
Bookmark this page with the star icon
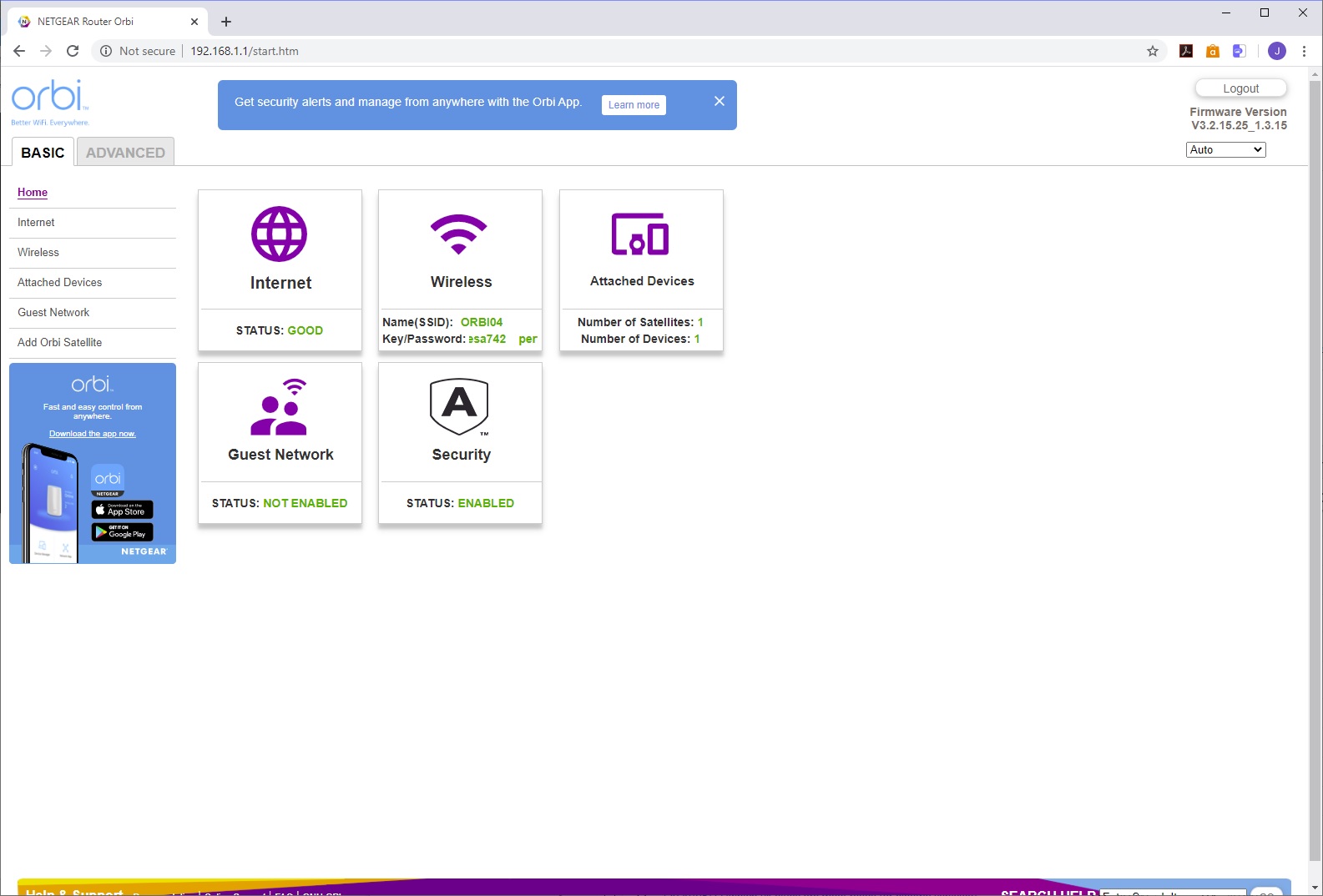coord(1153,51)
